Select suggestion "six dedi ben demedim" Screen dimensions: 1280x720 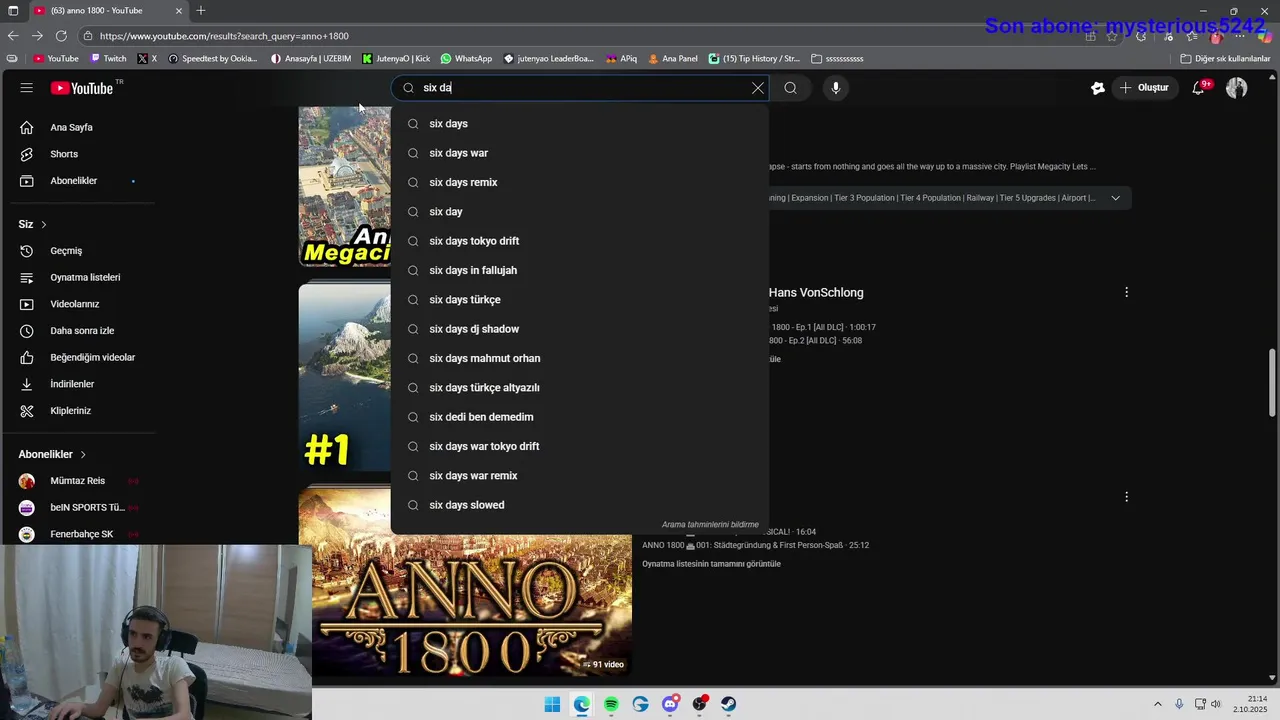coord(580,417)
